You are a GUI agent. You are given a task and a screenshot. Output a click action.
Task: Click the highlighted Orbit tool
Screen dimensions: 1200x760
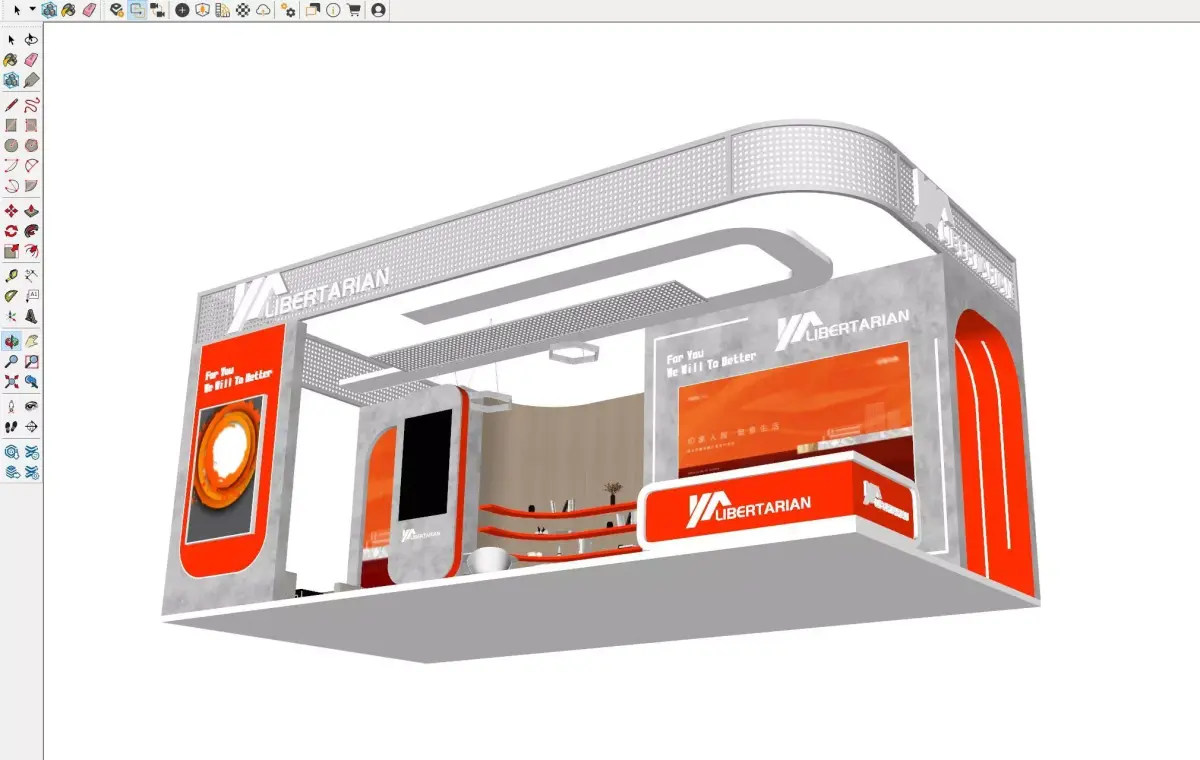tap(11, 341)
